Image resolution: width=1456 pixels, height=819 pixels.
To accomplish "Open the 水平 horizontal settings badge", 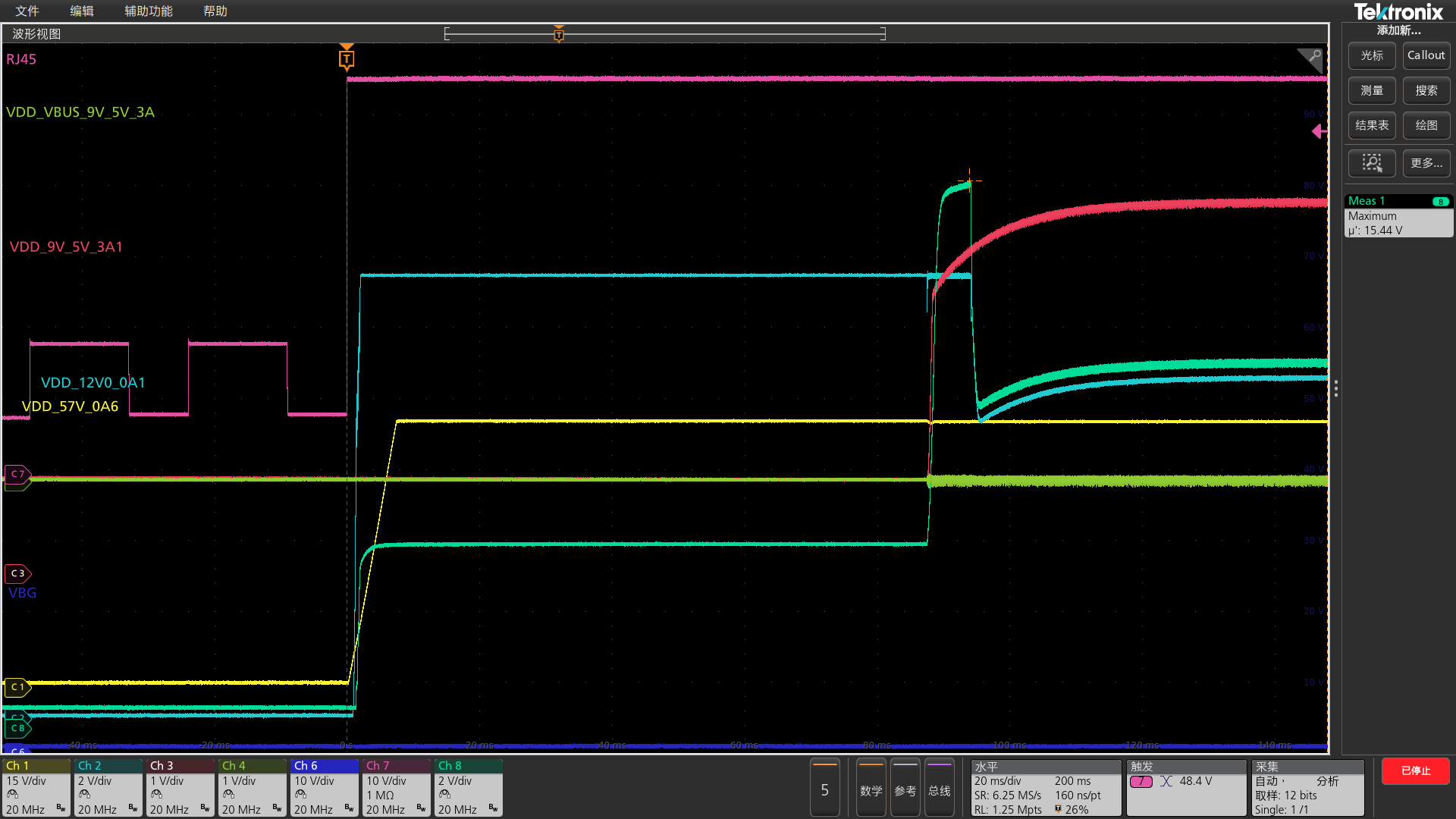I will [x=1045, y=788].
